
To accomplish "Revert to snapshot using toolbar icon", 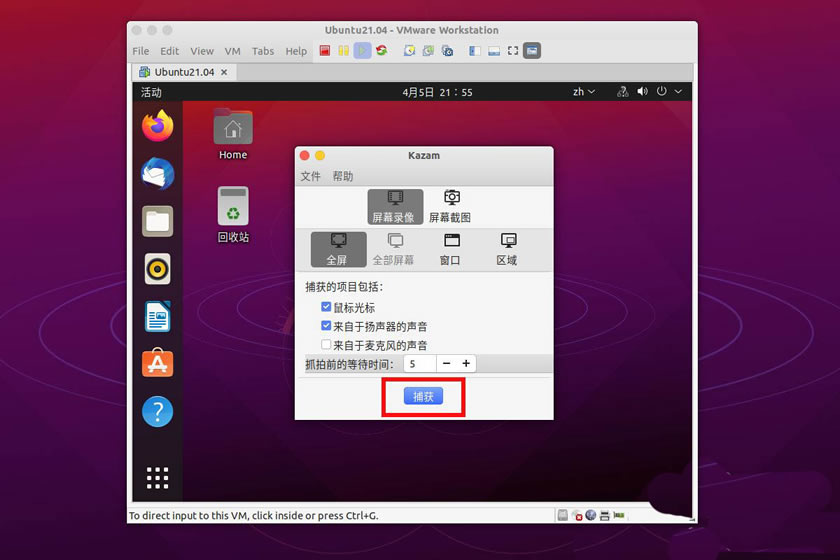I will 428,50.
